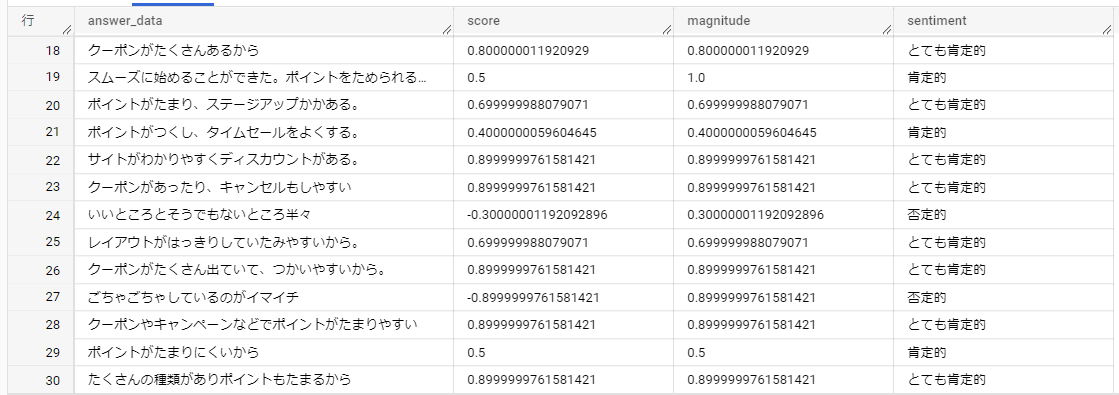Select magnitude 0.699999988079071 in row 25
1119x395 pixels.
coord(748,242)
